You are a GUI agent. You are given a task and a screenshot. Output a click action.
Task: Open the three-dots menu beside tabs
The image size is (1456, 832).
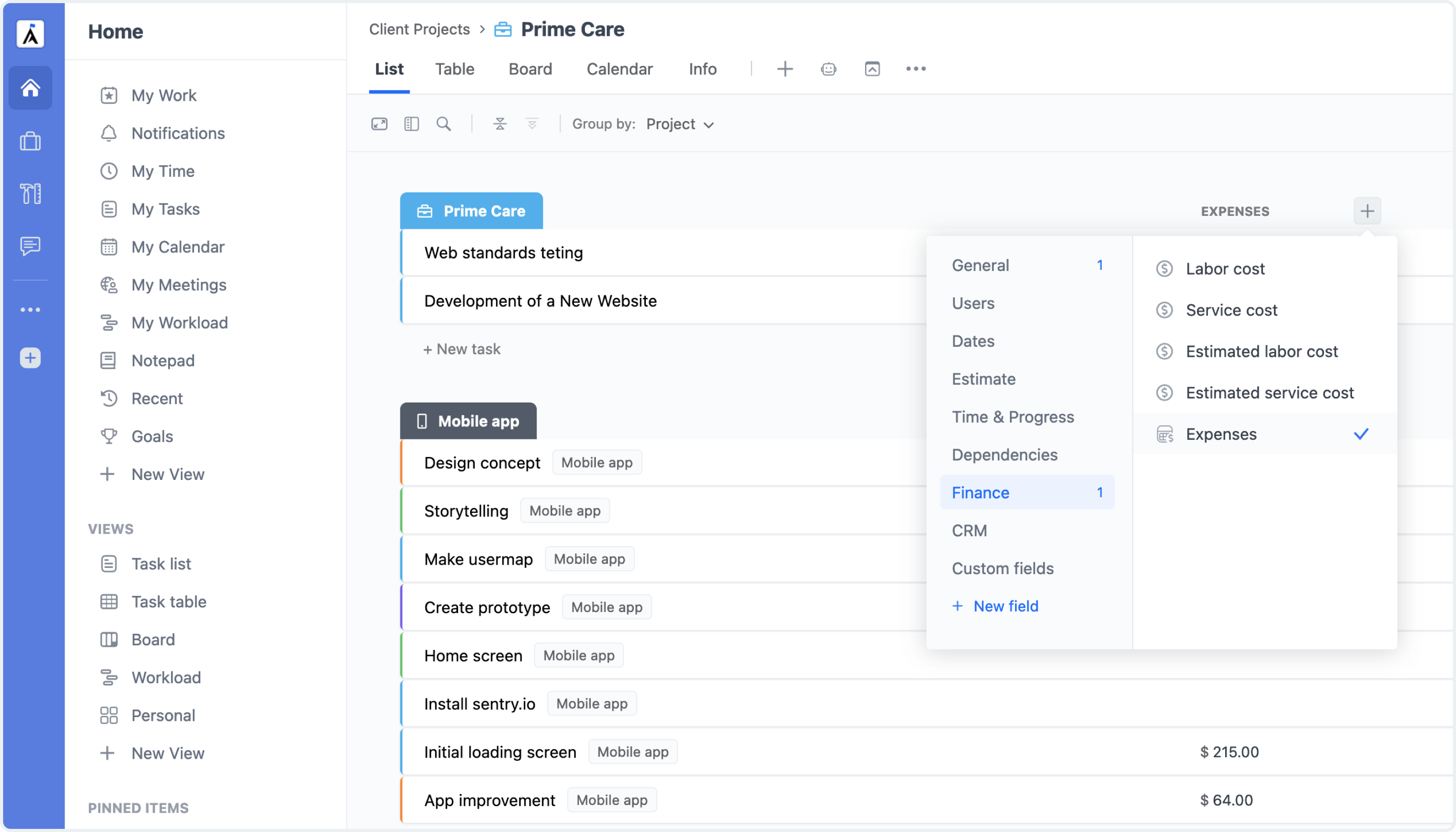916,69
